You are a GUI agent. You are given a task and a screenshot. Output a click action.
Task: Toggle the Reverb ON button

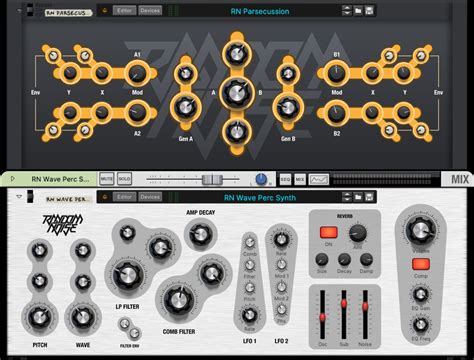tap(329, 232)
